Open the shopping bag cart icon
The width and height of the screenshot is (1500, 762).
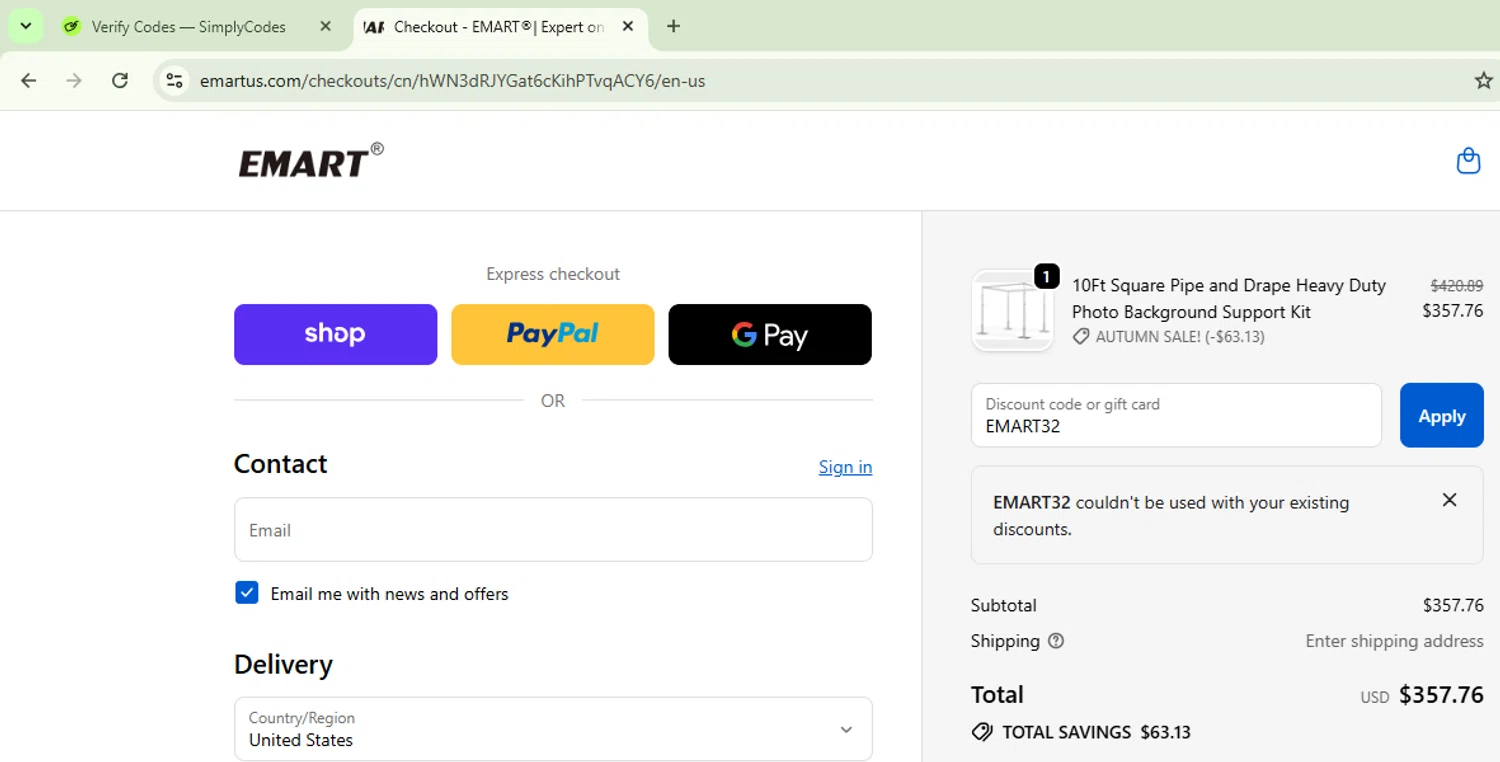point(1468,160)
